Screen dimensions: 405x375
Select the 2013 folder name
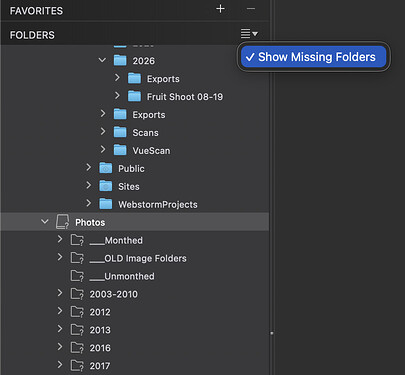tap(100, 330)
